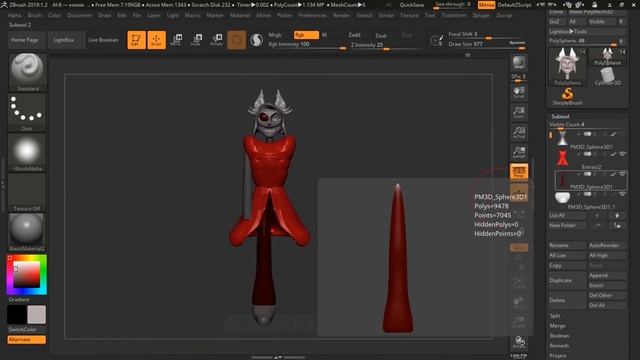Viewport: 640px width, 360px height.
Task: Toggle the Menus button
Action: [x=486, y=5]
